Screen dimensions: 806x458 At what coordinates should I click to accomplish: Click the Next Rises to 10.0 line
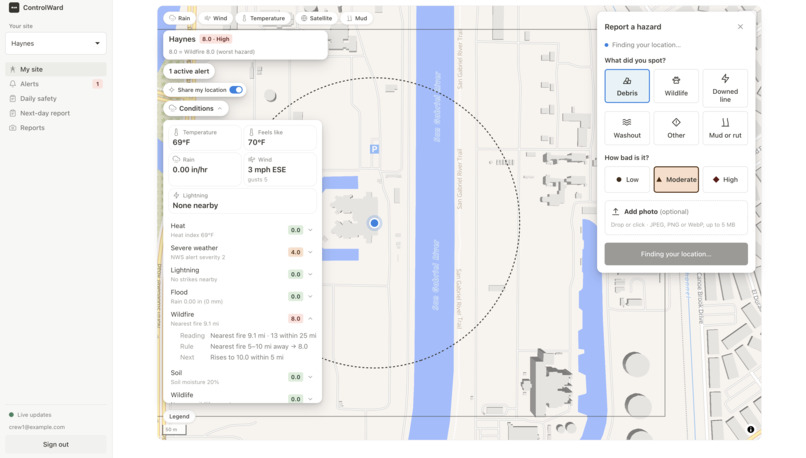point(232,357)
